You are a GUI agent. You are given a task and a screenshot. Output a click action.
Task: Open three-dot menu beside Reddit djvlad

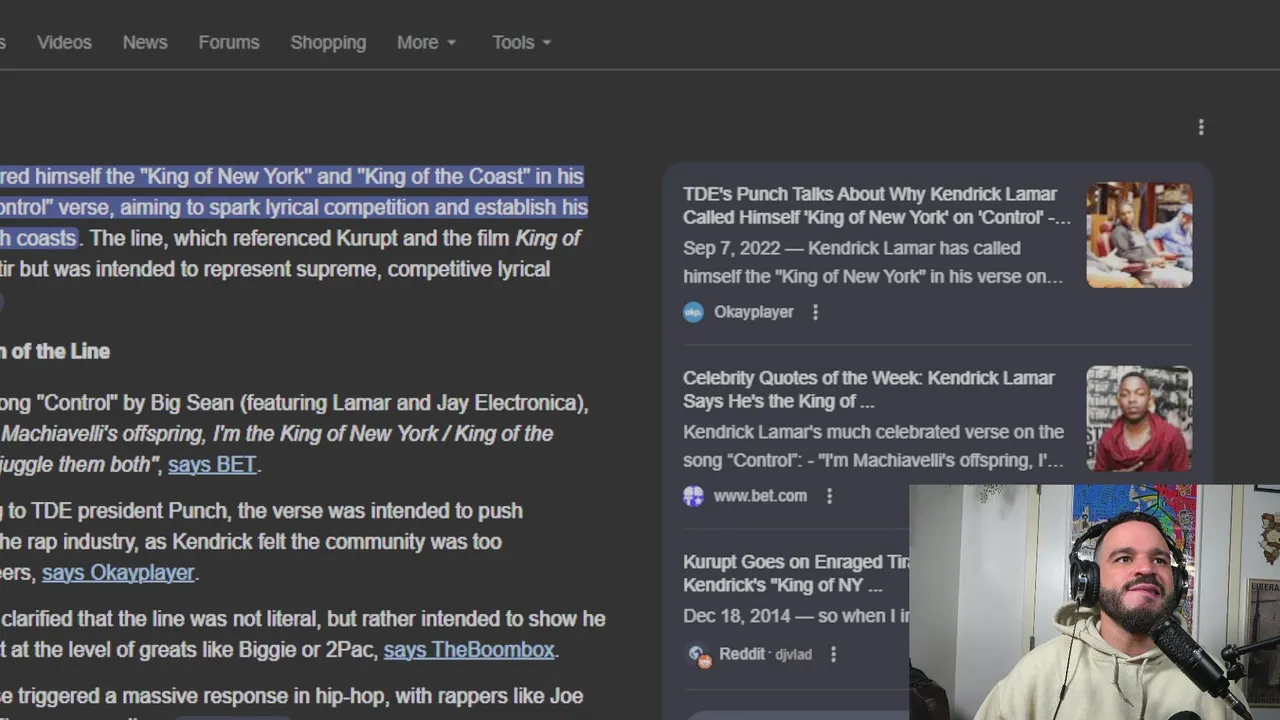[x=833, y=654]
